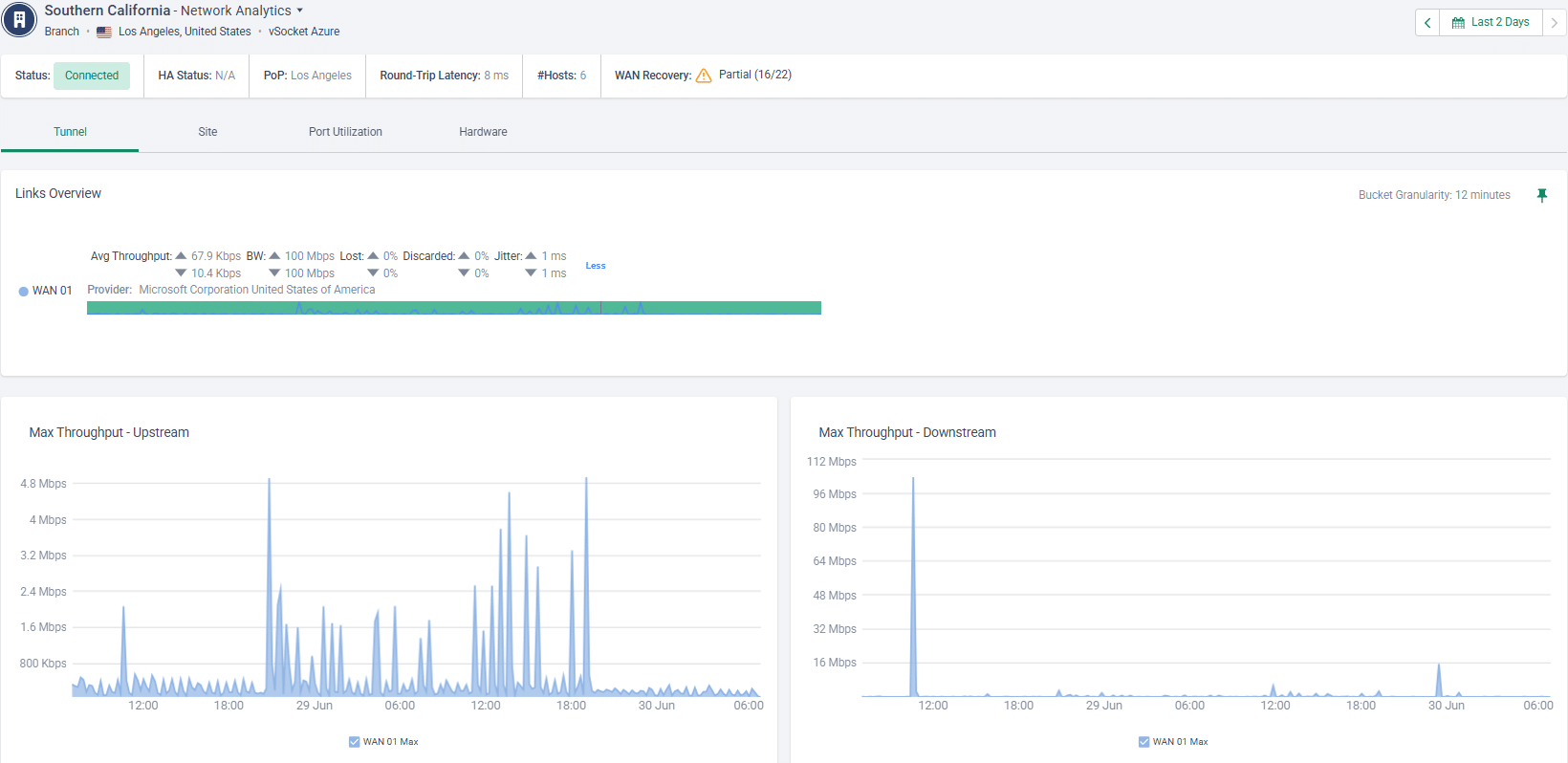Image resolution: width=1568 pixels, height=763 pixels.
Task: Click the vSocket Azure label in header
Action: coord(304,32)
